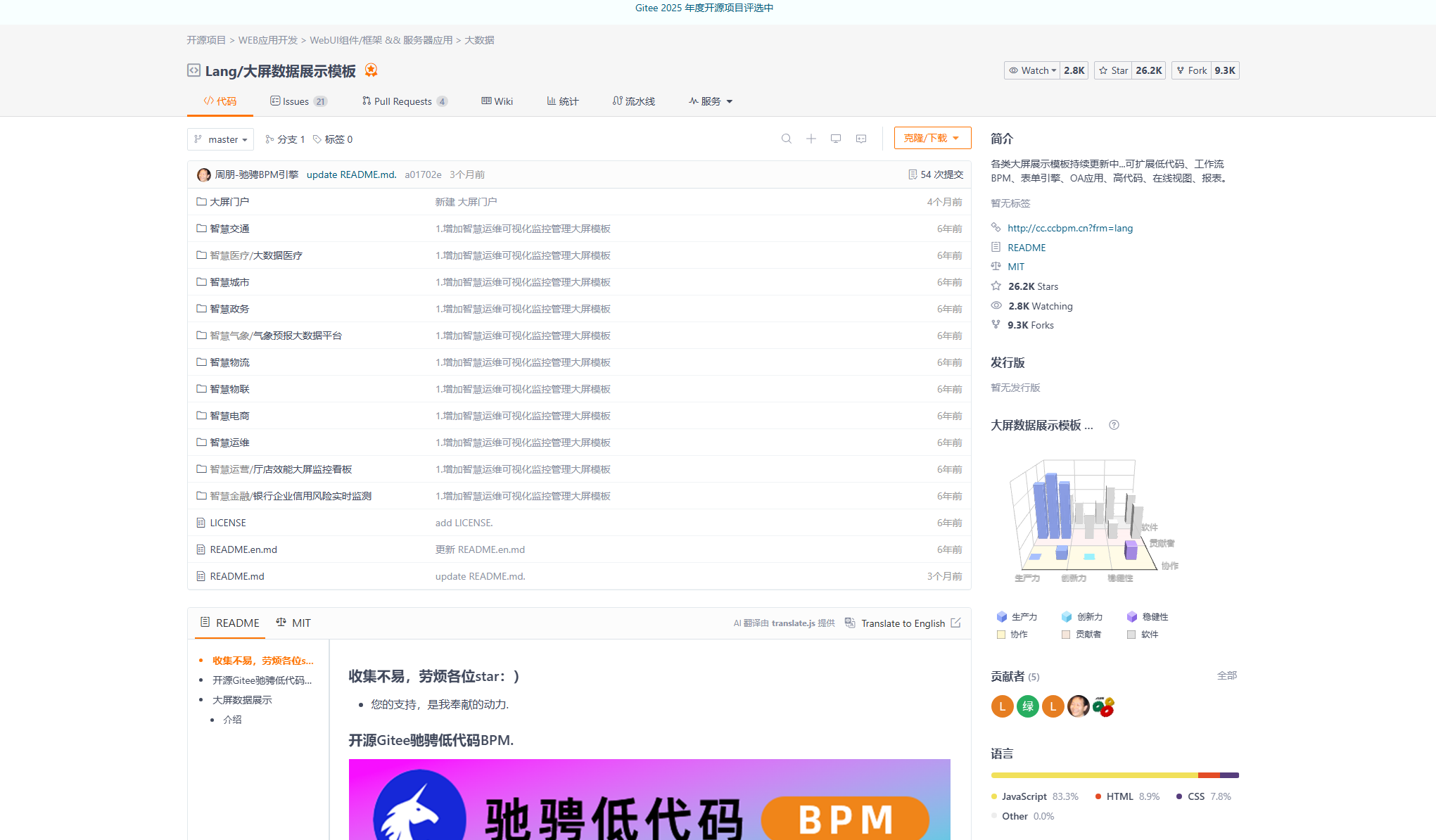Toggle the 软件 legend checkbox

pos(1131,635)
